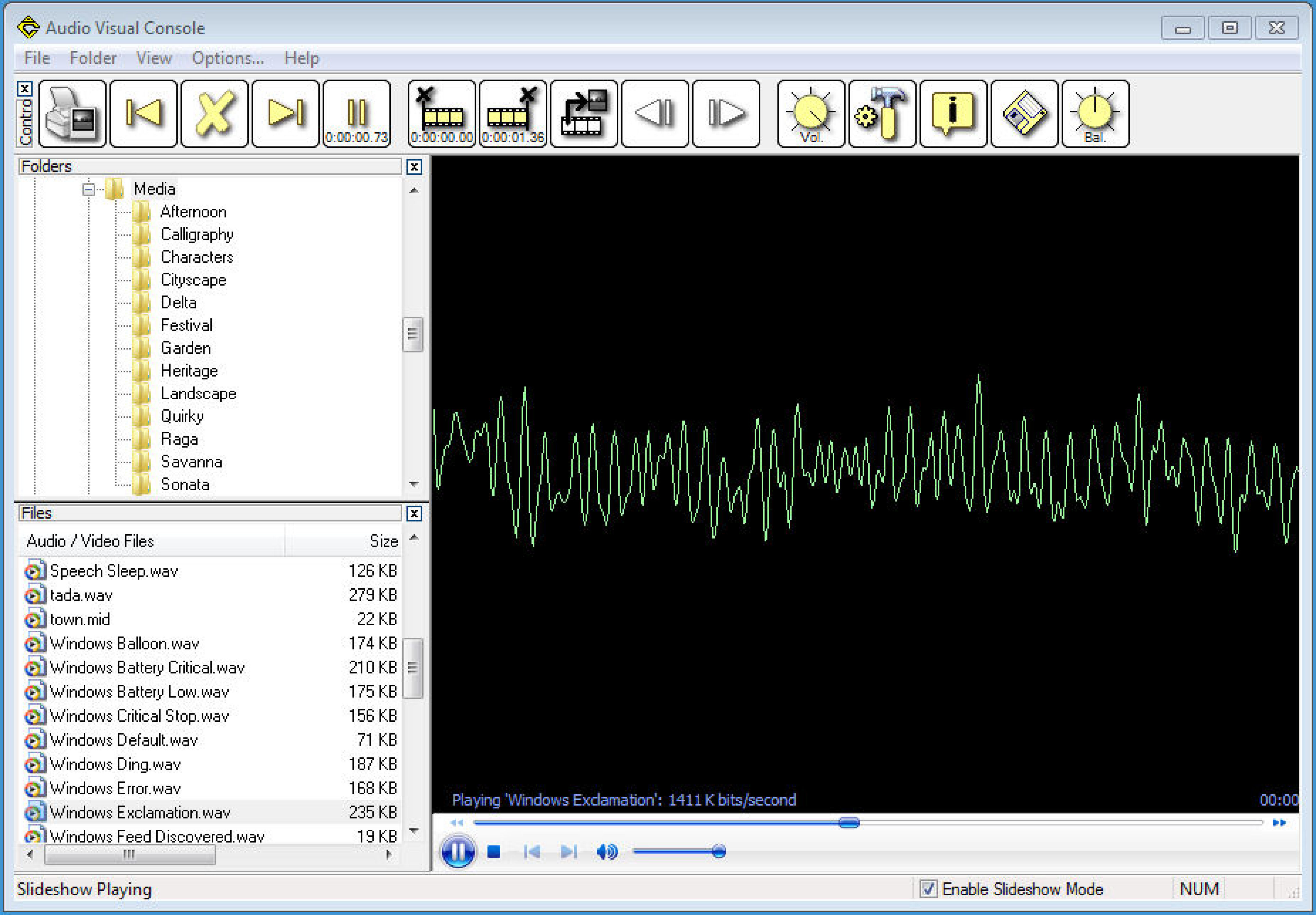Click the yellow X delete icon
Image resolution: width=1316 pixels, height=915 pixels.
click(x=214, y=113)
